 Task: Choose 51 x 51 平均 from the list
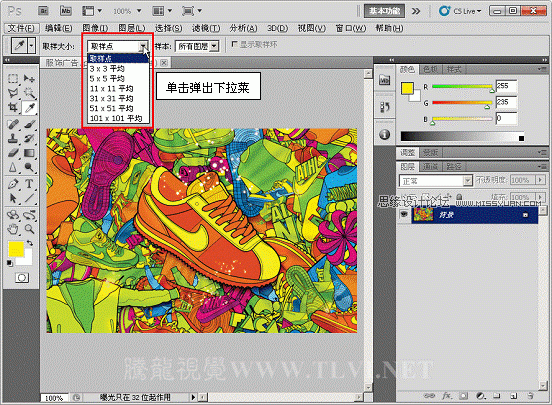[118, 108]
